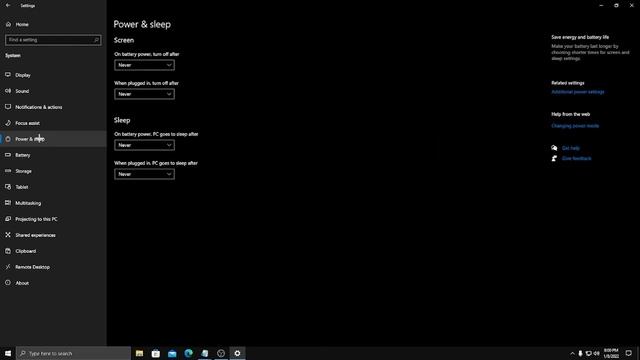Open the Multitasking settings icon
Screen dimensions: 640x360
click(x=8, y=203)
